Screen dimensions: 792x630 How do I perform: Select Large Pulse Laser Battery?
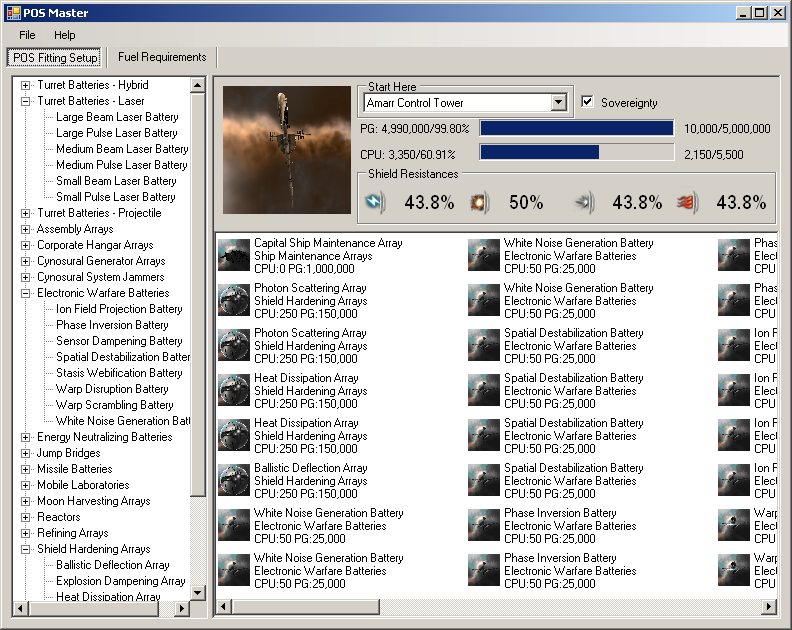pos(117,133)
